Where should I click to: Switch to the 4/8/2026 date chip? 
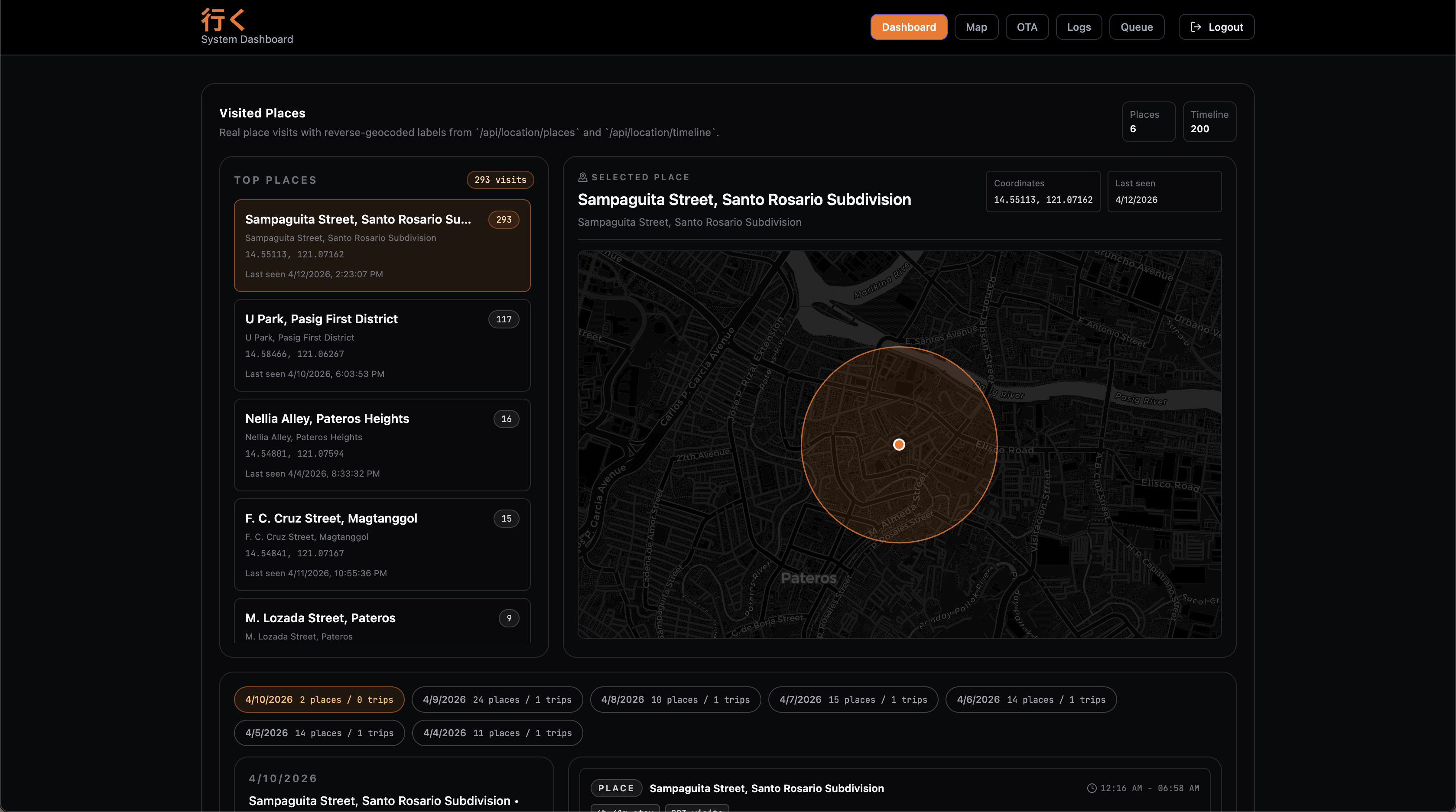pos(676,699)
